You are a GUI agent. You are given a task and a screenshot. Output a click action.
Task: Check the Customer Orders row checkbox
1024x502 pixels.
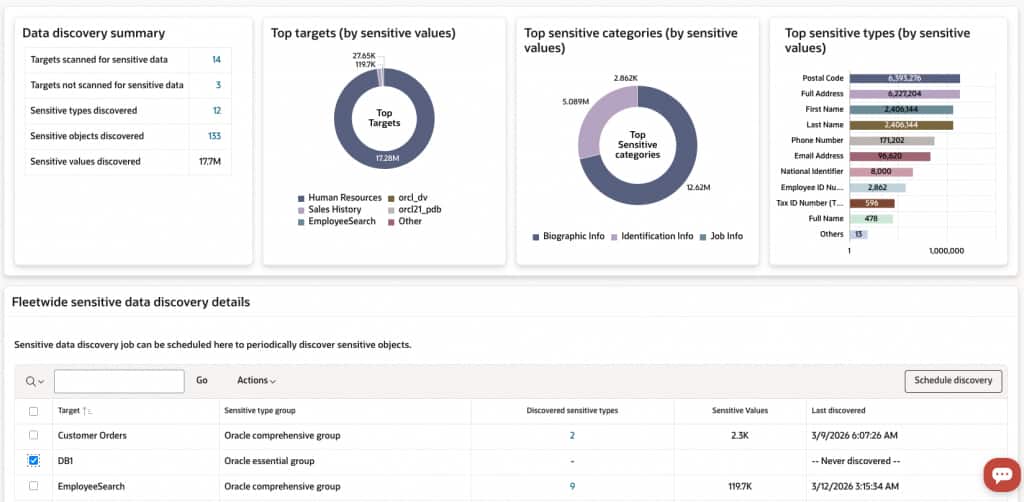point(34,435)
